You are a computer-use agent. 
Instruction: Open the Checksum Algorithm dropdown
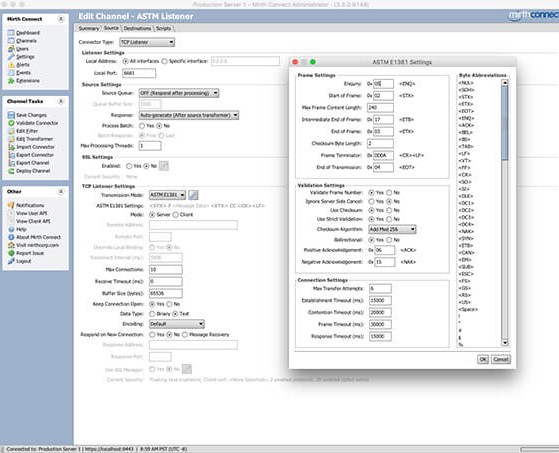coord(392,230)
